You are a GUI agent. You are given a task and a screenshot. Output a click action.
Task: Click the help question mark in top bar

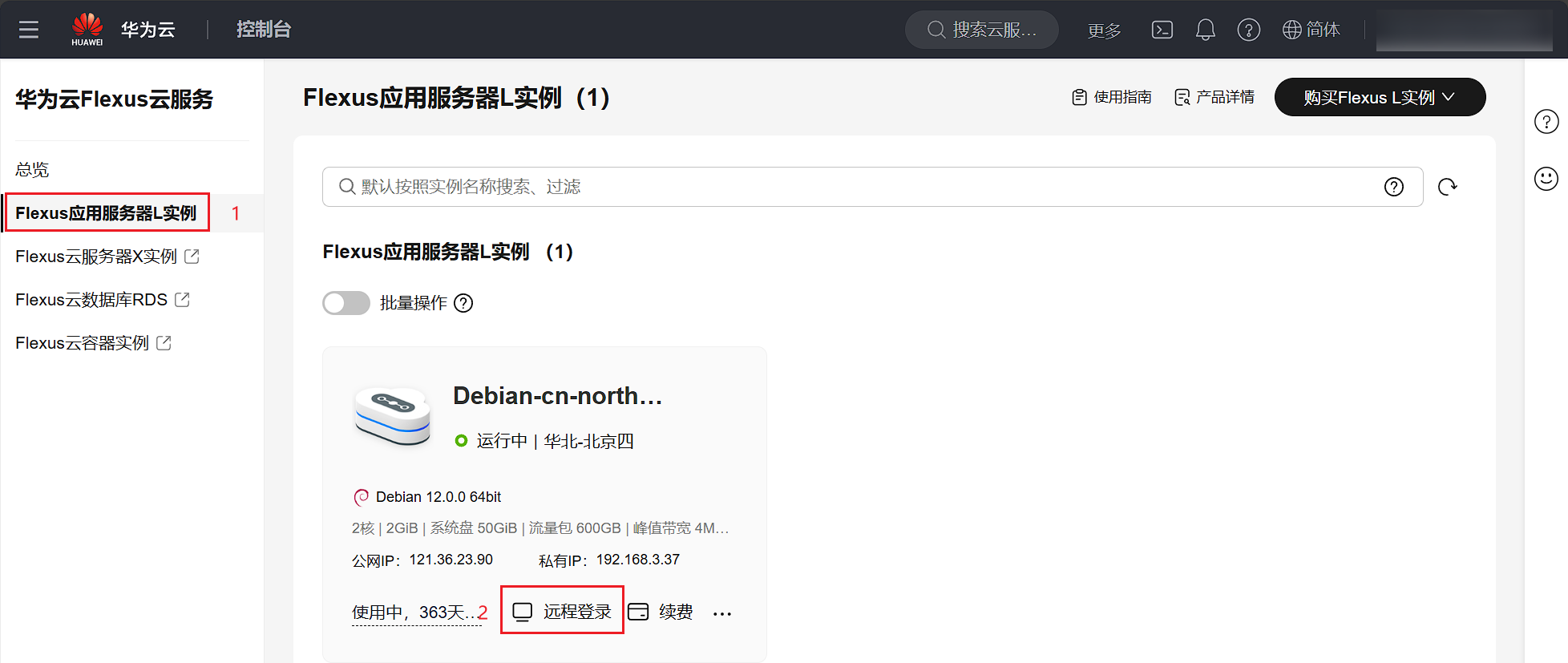(x=1248, y=30)
